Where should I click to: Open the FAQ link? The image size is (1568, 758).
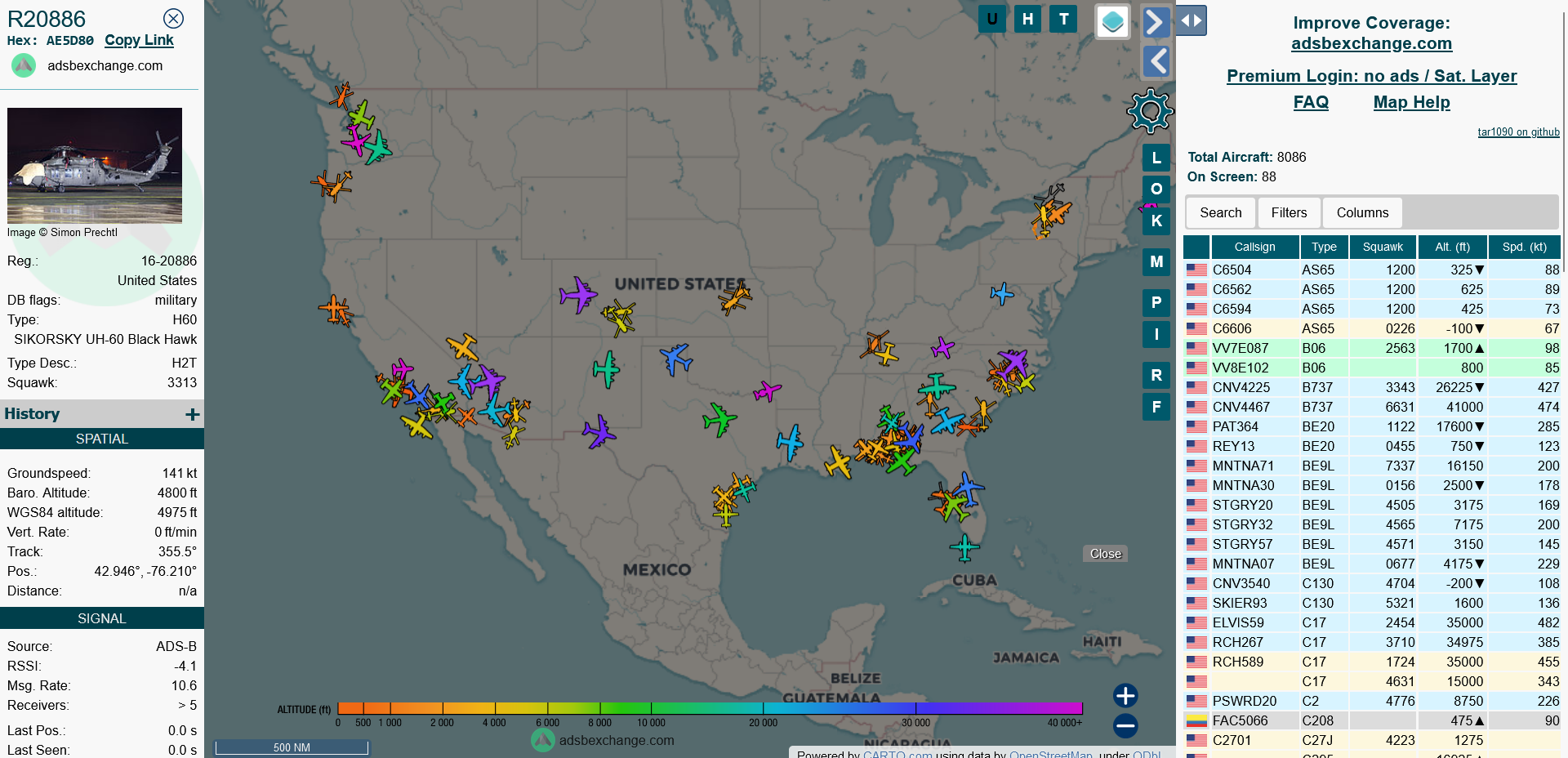point(1311,102)
